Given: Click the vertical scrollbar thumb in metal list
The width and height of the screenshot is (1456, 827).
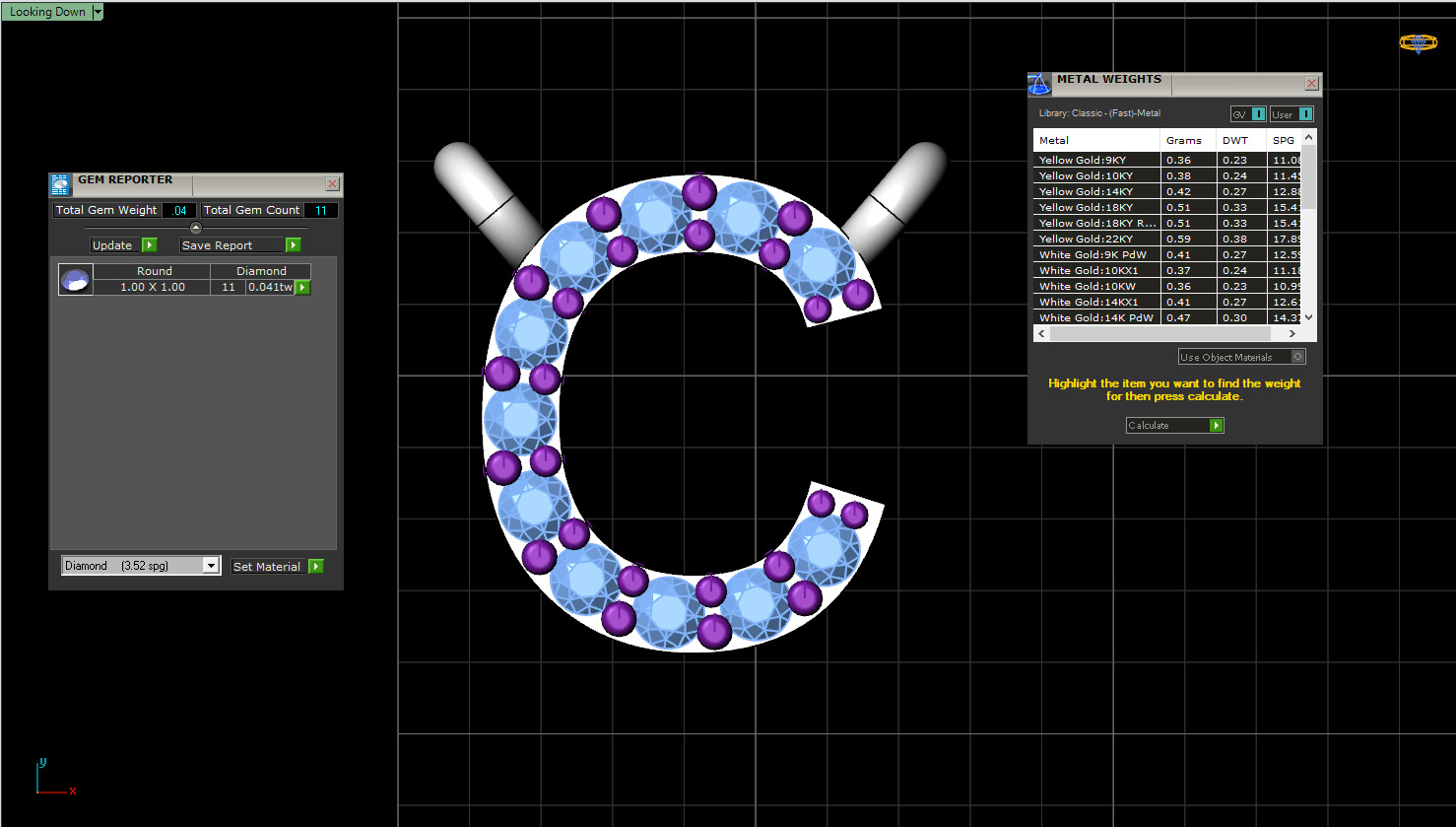Looking at the screenshot, I should pyautogui.click(x=1309, y=177).
